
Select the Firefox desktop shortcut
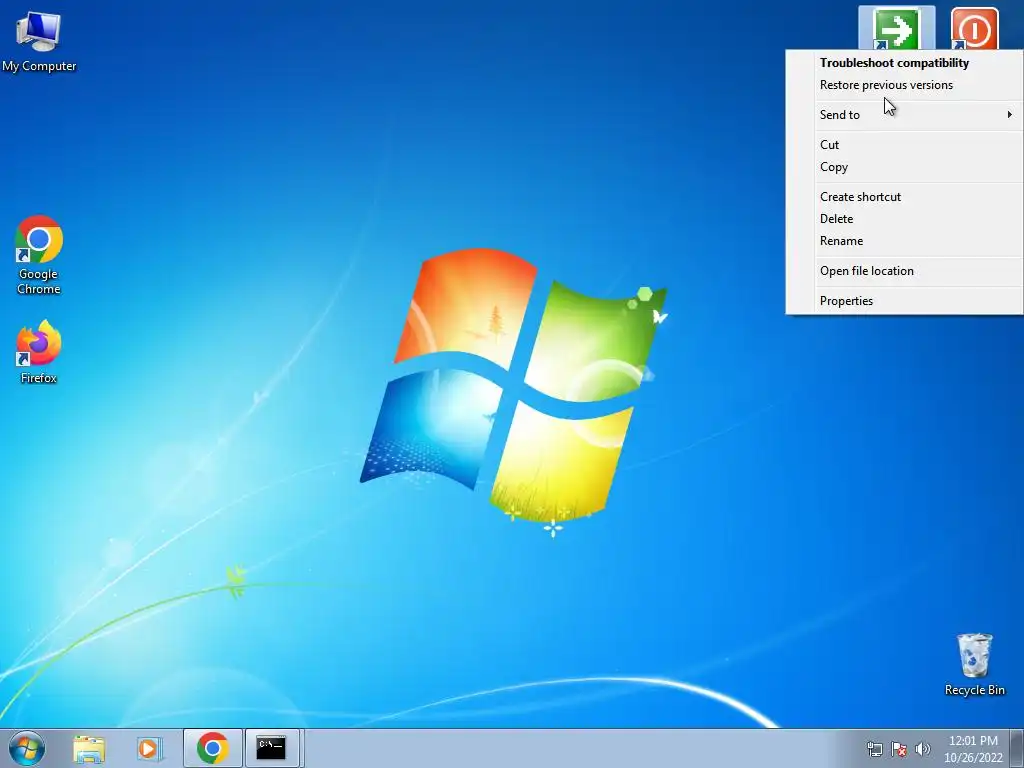(39, 351)
